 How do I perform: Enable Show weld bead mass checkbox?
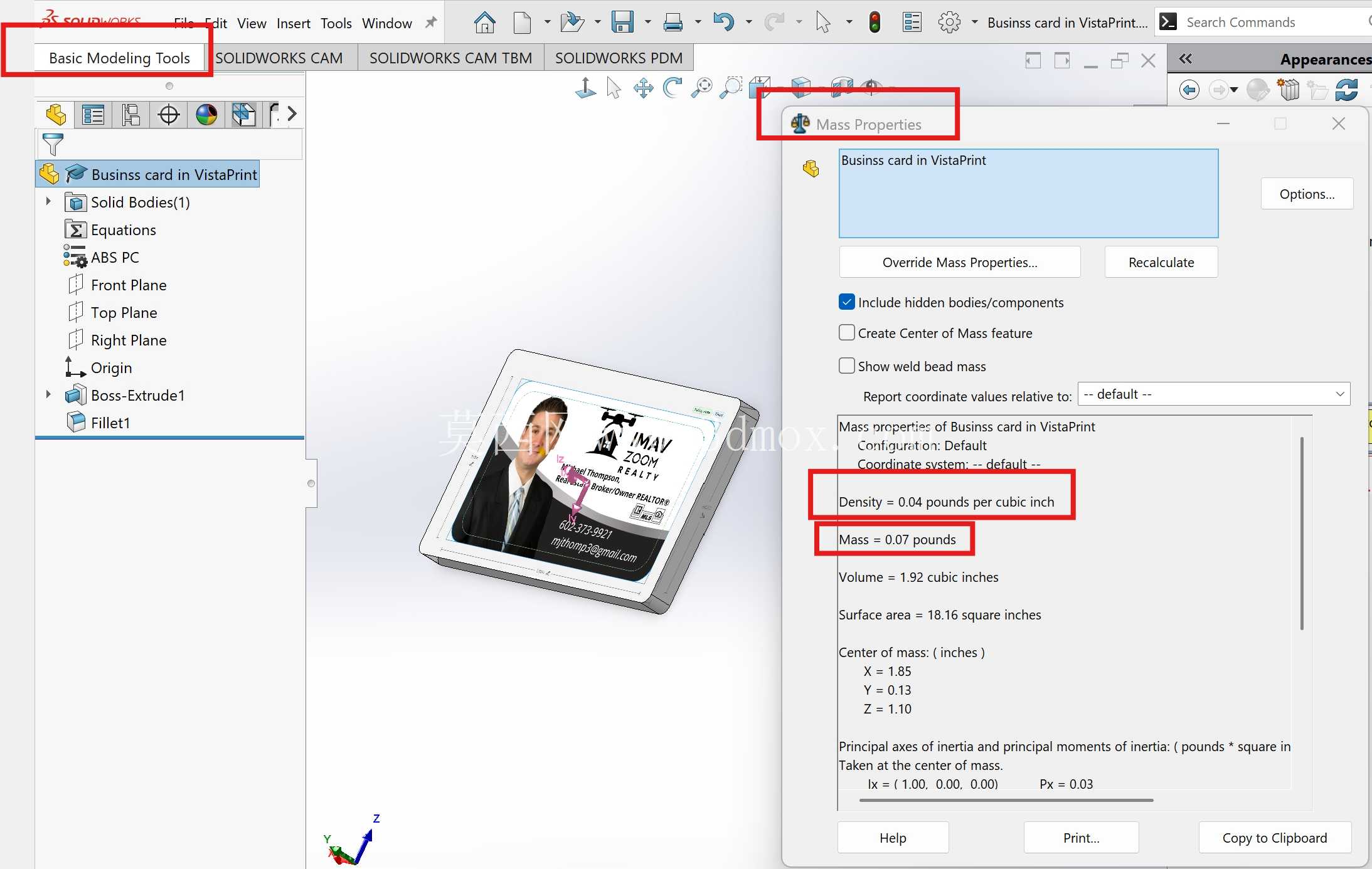point(846,366)
